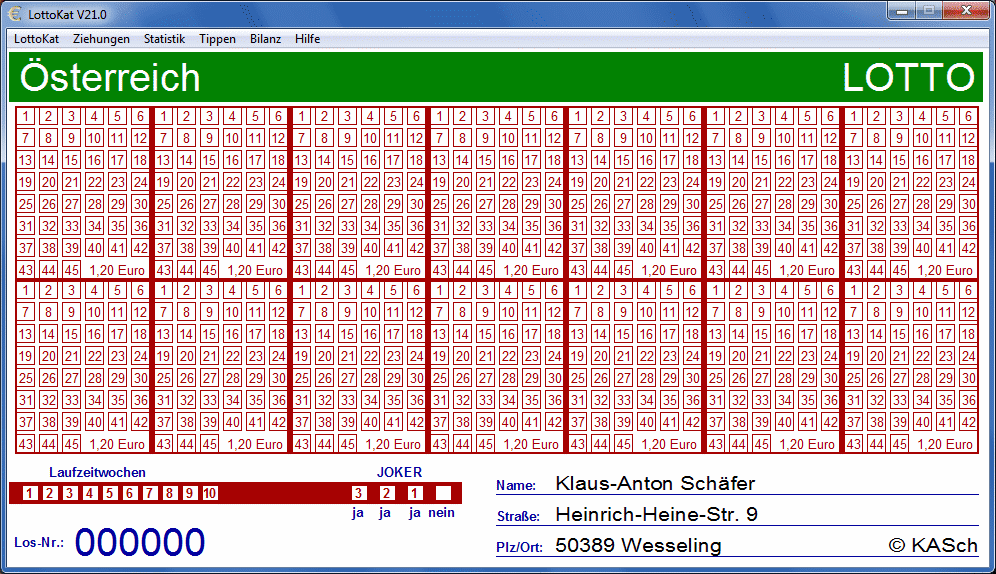996x574 pixels.
Task: Tick the JOKER box labeled 1
Action: click(414, 493)
